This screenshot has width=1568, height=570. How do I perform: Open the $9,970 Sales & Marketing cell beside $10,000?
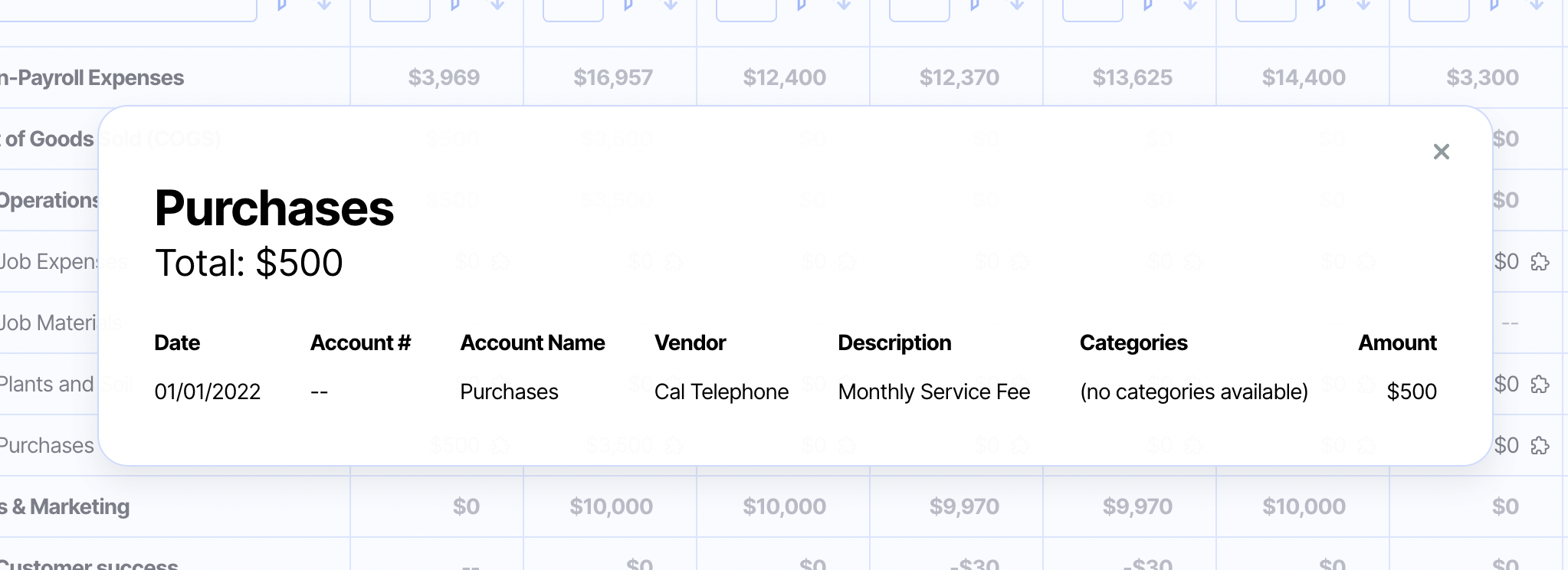pos(964,506)
